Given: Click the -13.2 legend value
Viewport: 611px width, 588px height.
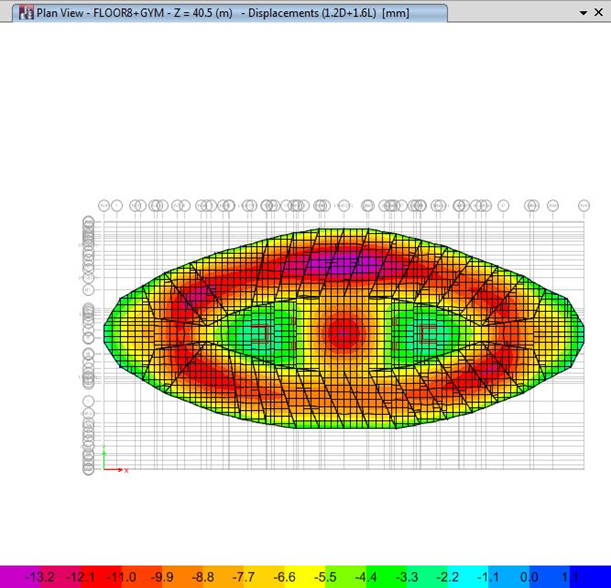Looking at the screenshot, I should 40,577.
